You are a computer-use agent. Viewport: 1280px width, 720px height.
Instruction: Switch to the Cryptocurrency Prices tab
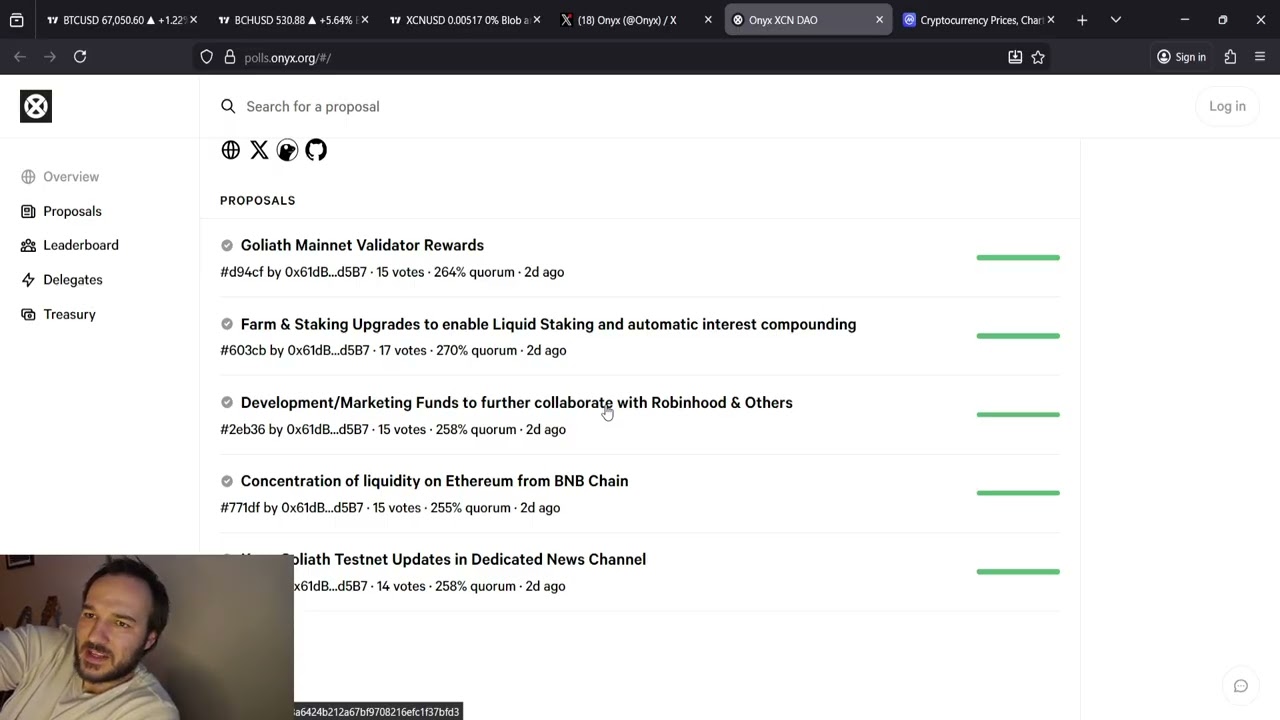pos(980,20)
